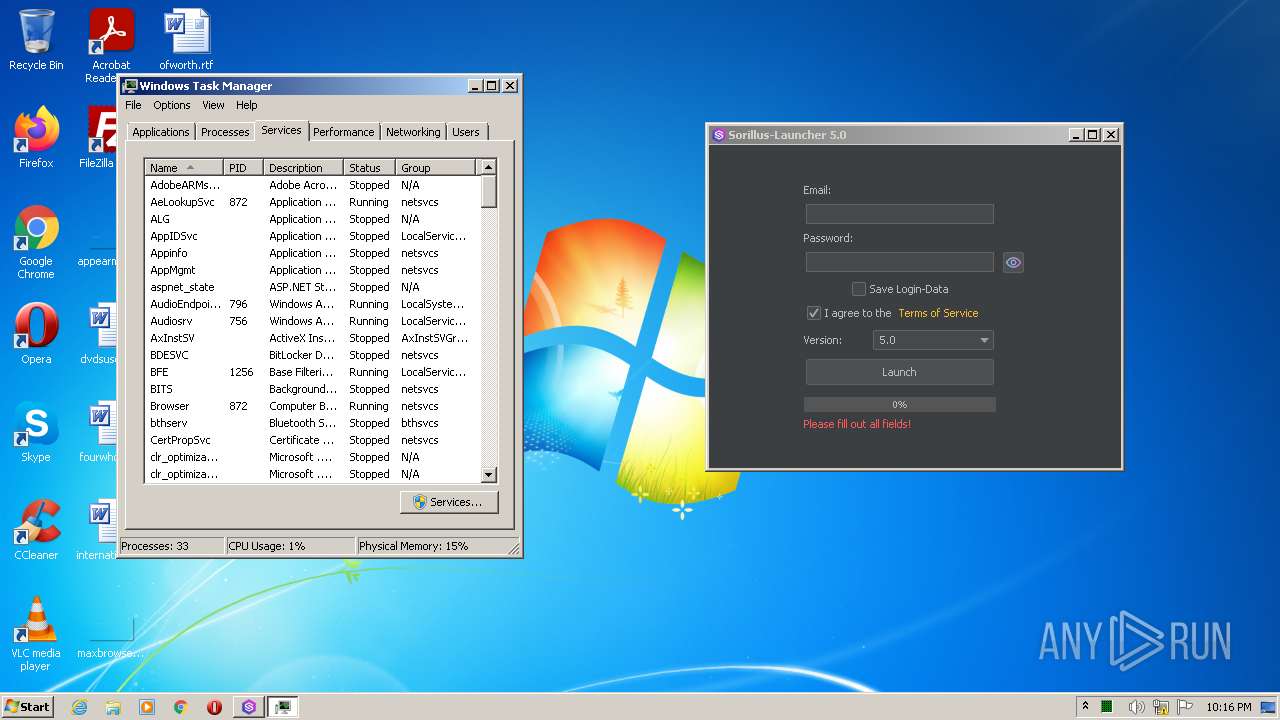This screenshot has height=720, width=1280.
Task: Click the Action Center flag tray icon
Action: 1185,706
